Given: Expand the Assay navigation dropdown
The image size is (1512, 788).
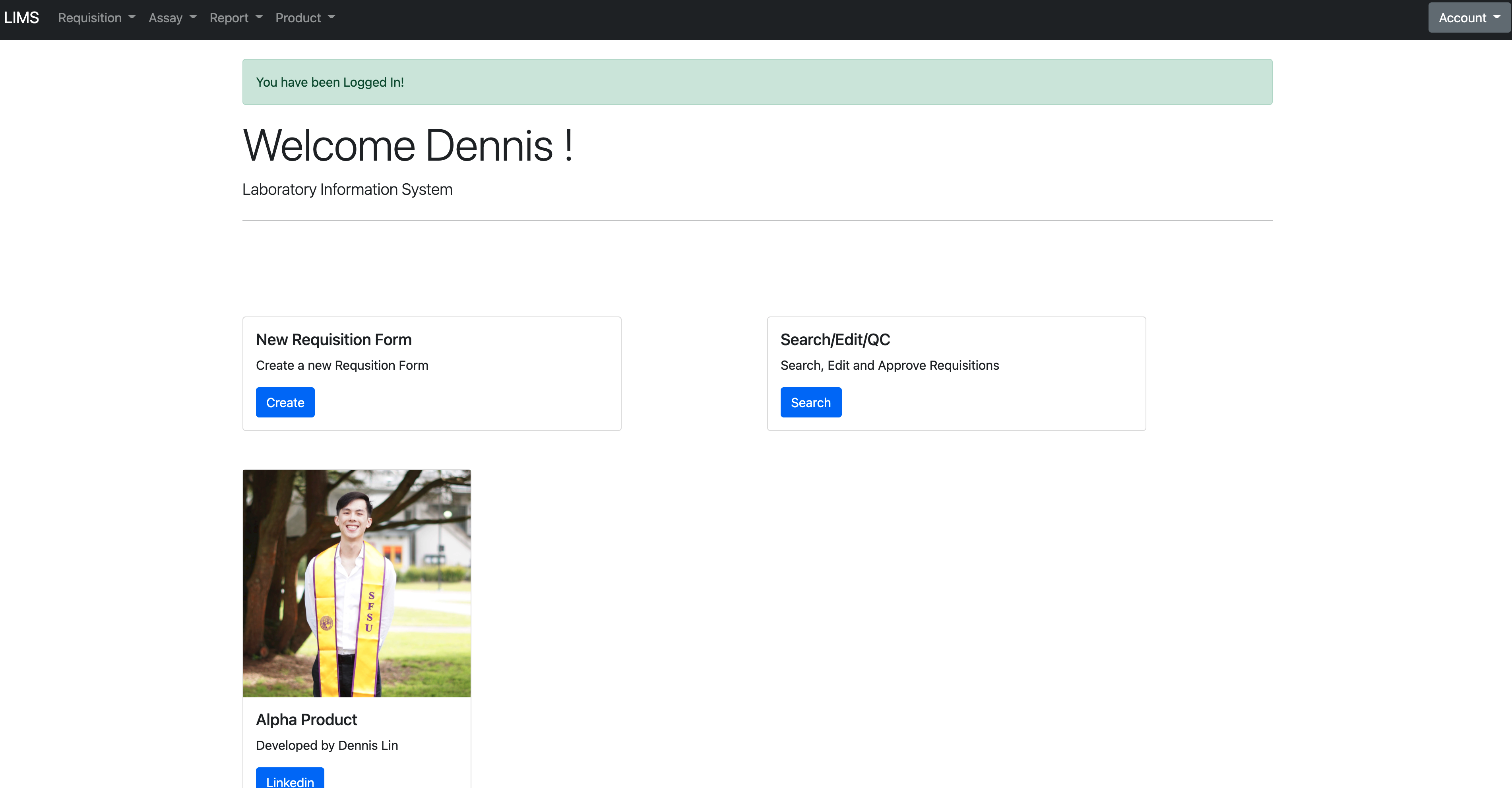Looking at the screenshot, I should (x=173, y=17).
